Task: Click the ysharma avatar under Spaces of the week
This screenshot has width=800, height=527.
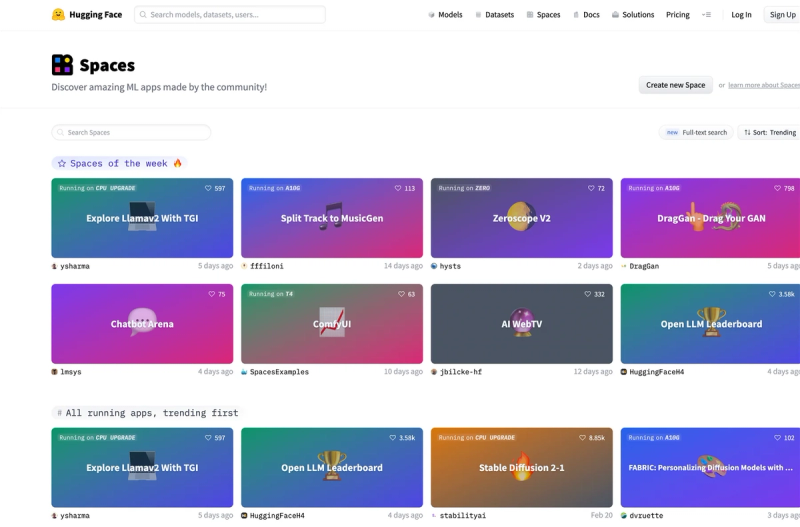Action: 54,266
